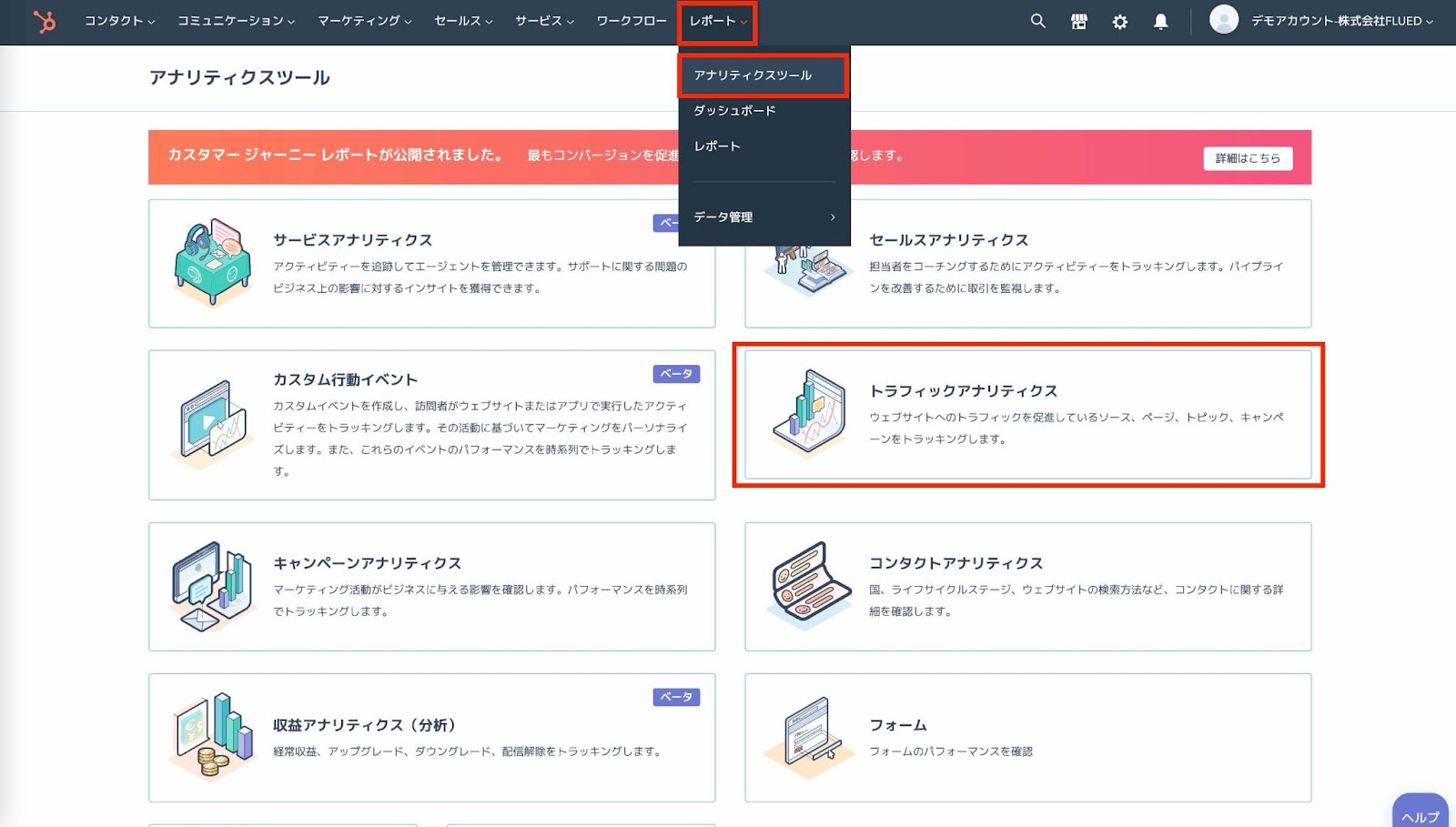Open the サービスアナリティクス card title
1456x827 pixels.
[x=352, y=240]
